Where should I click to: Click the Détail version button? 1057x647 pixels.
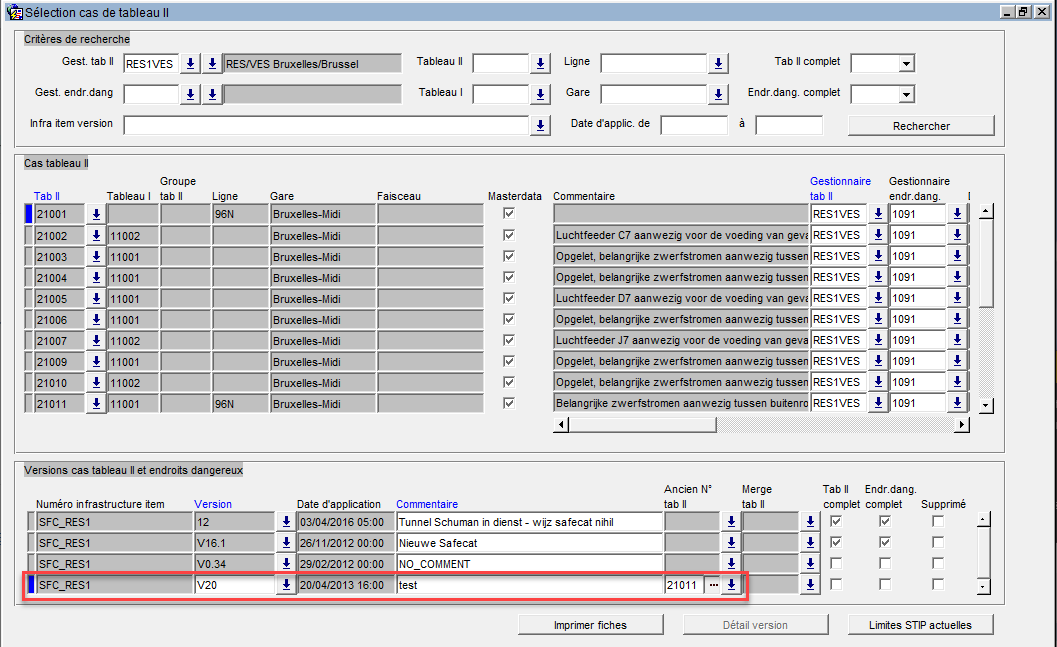click(755, 625)
